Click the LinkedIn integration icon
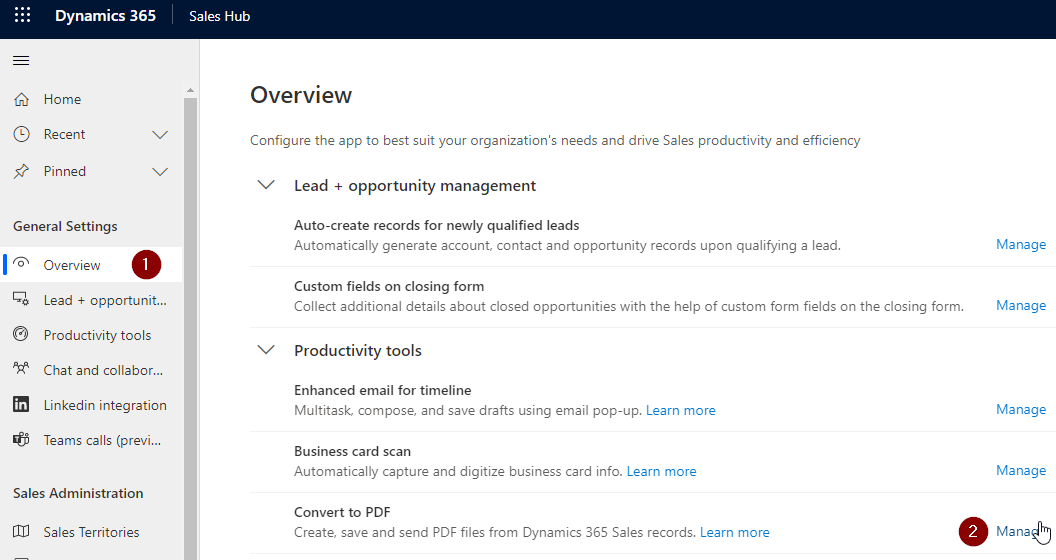This screenshot has height=560, width=1056. click(x=22, y=404)
